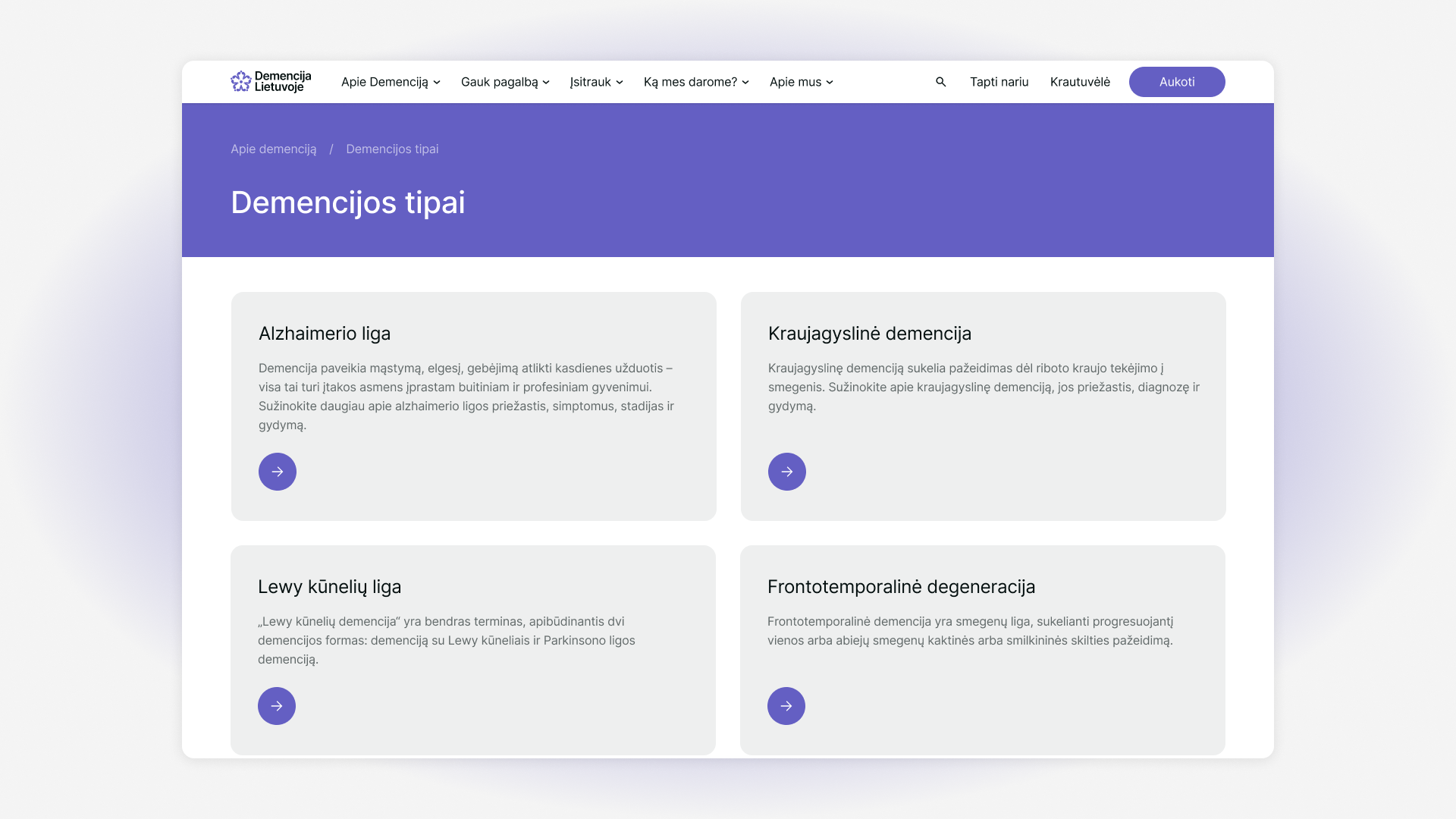Open the Frontotemporalinė degeneracija arrow button
Viewport: 1456px width, 819px height.
coord(786,706)
